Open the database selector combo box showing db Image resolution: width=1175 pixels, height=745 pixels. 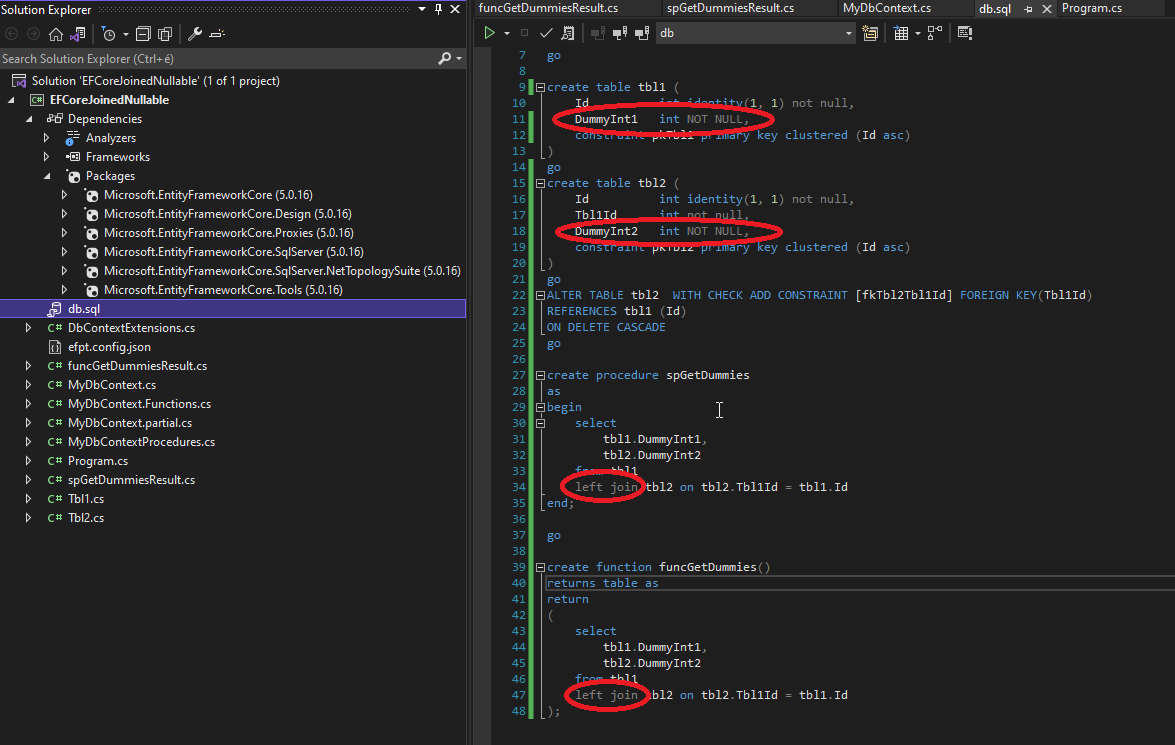[756, 33]
